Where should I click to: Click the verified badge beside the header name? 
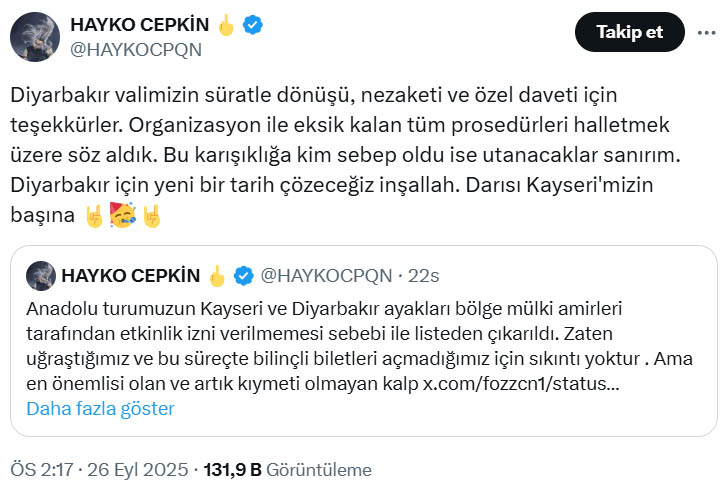click(x=255, y=25)
